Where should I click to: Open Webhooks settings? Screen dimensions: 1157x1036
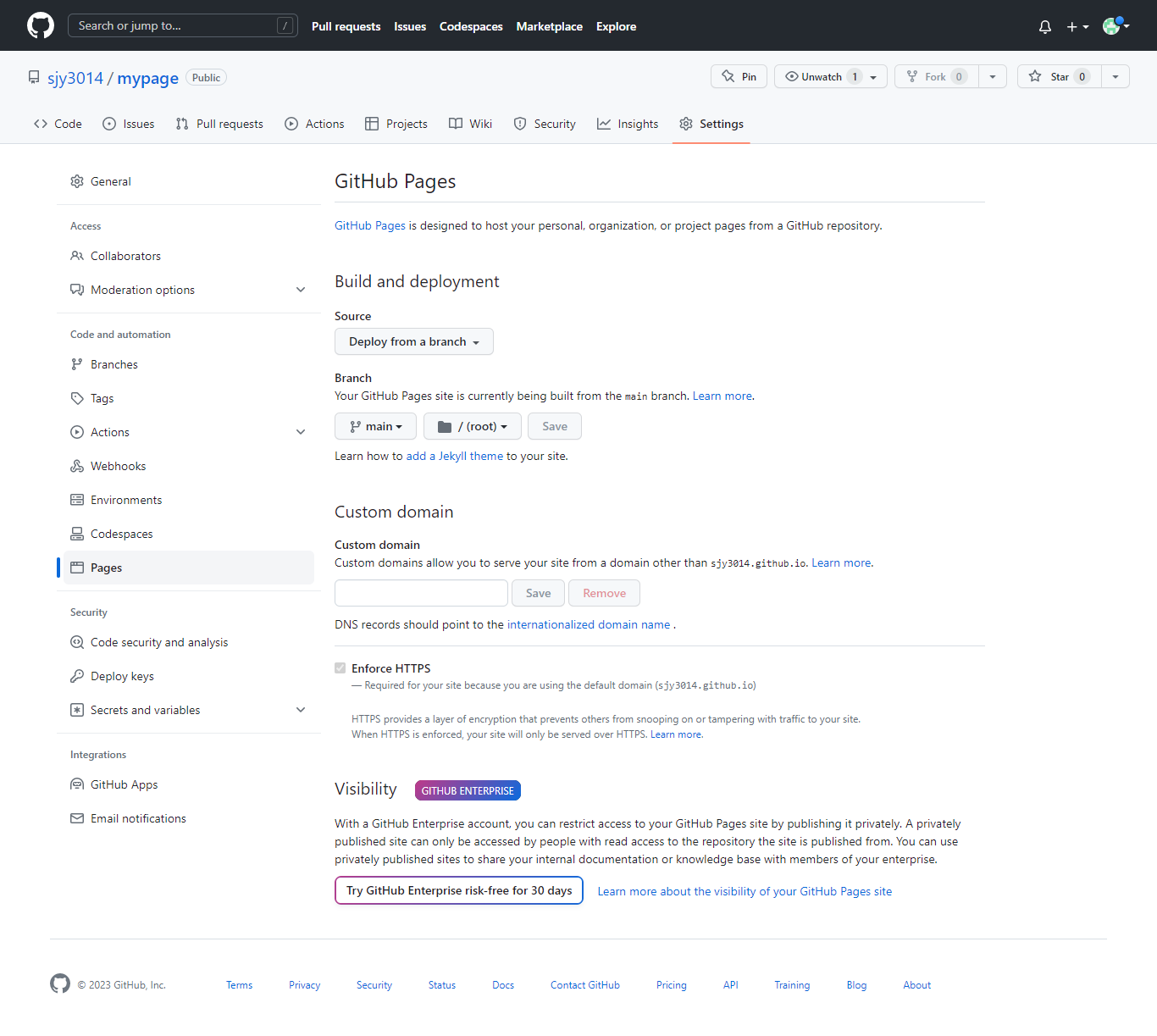tap(189, 466)
